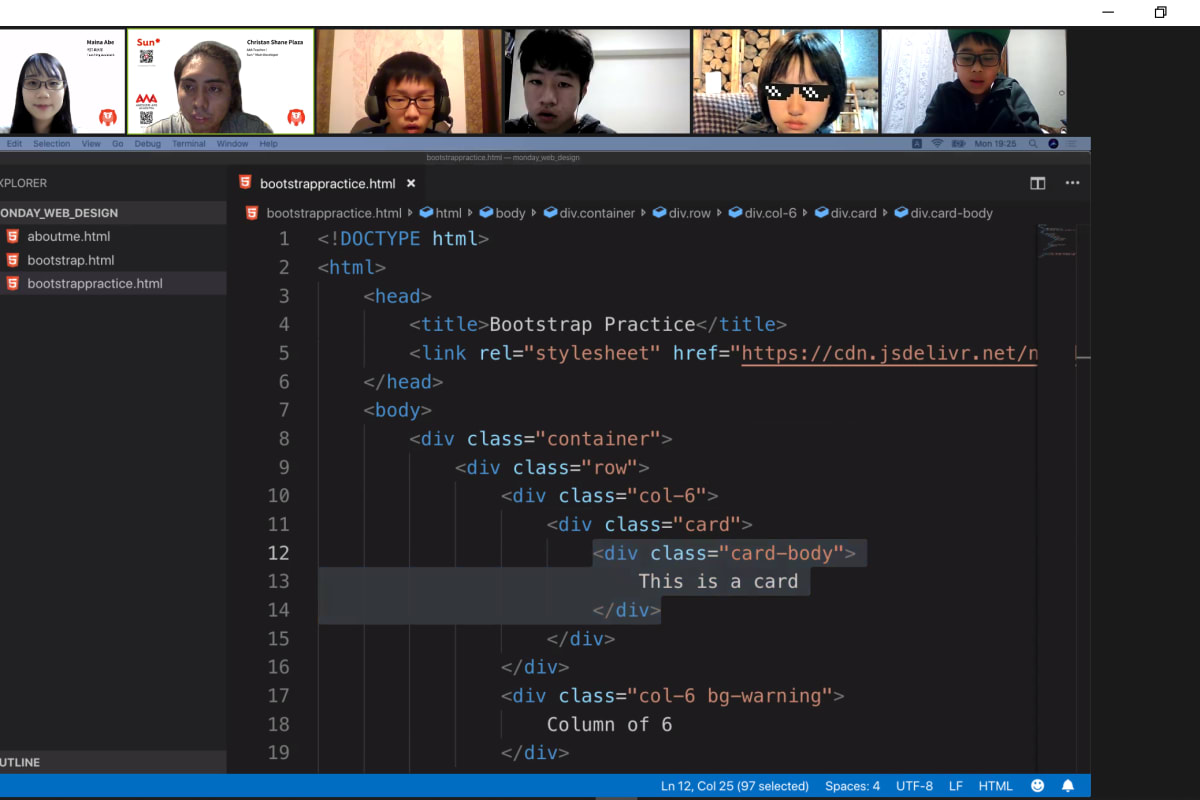This screenshot has height=800, width=1200.
Task: Open the editor more actions ellipsis
Action: (1072, 183)
